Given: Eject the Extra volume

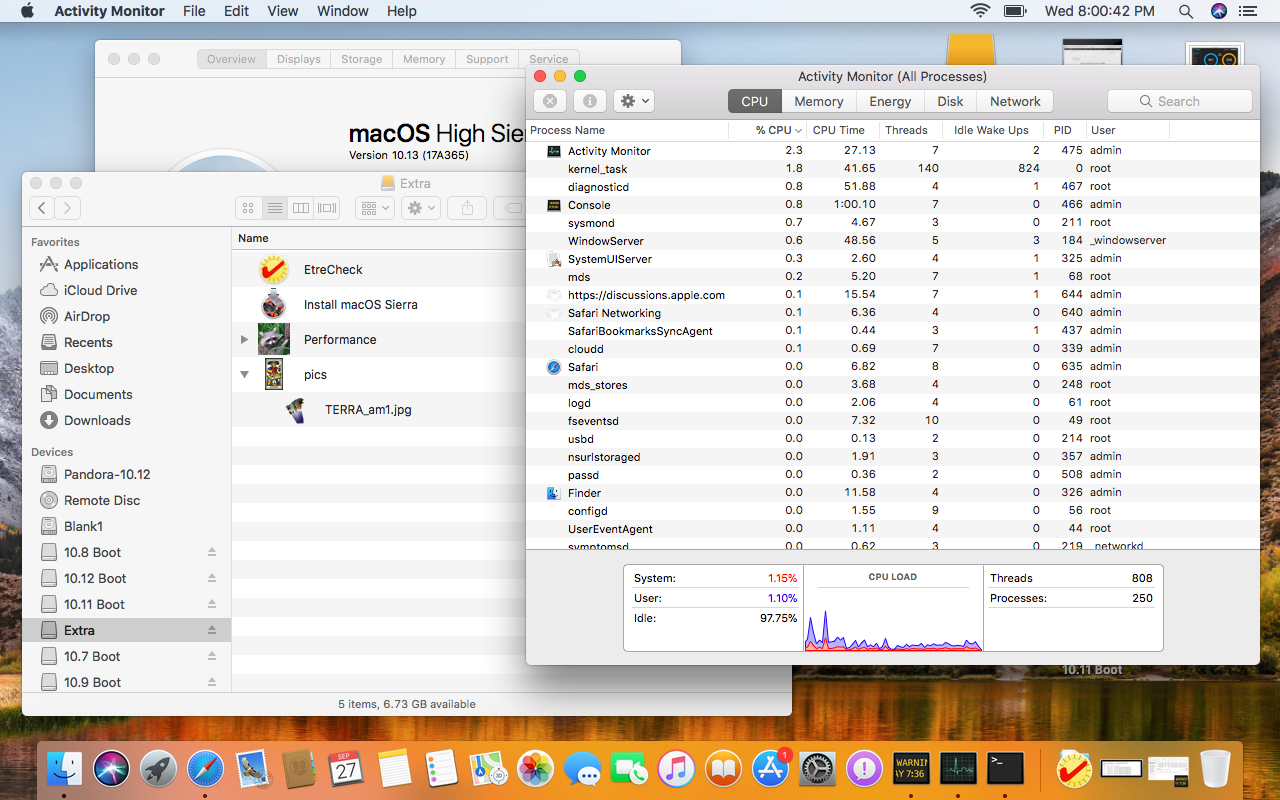Looking at the screenshot, I should (212, 630).
